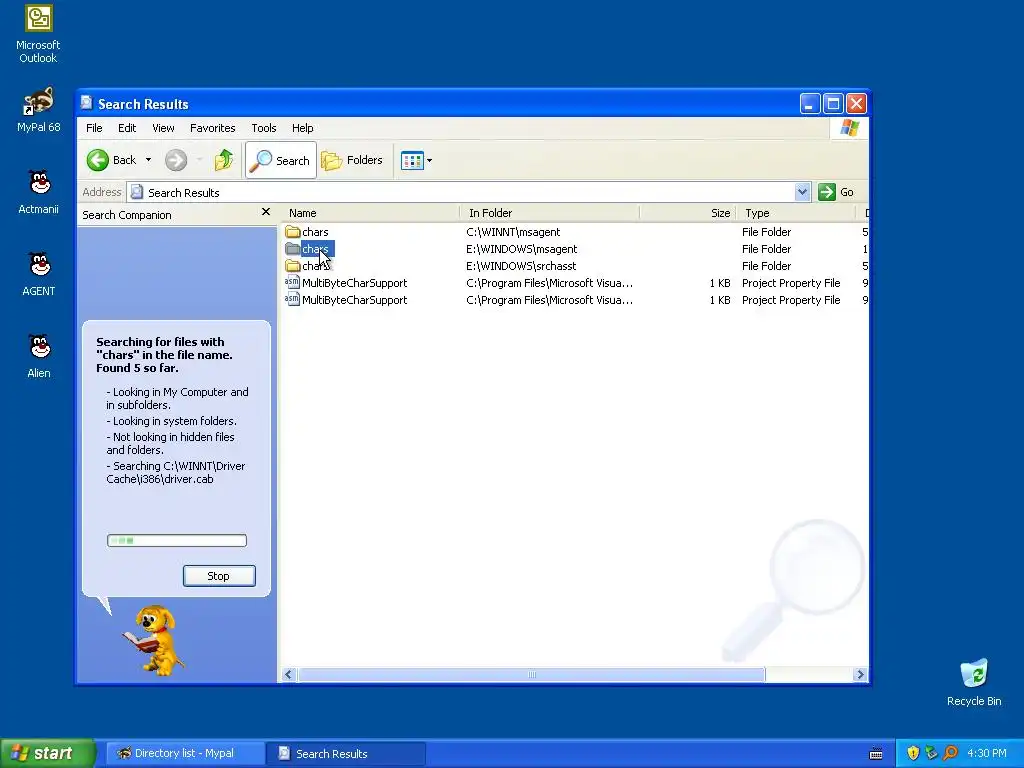
Task: Expand the address bar dropdown
Action: coord(802,192)
